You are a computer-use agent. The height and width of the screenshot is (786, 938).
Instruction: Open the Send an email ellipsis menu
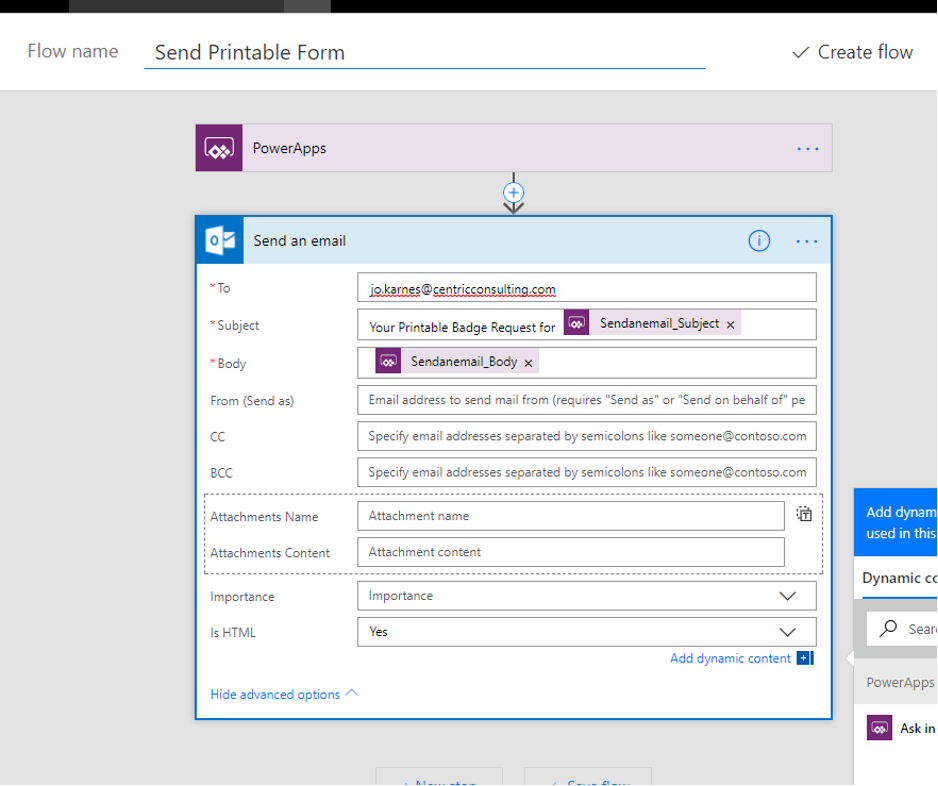coord(807,241)
